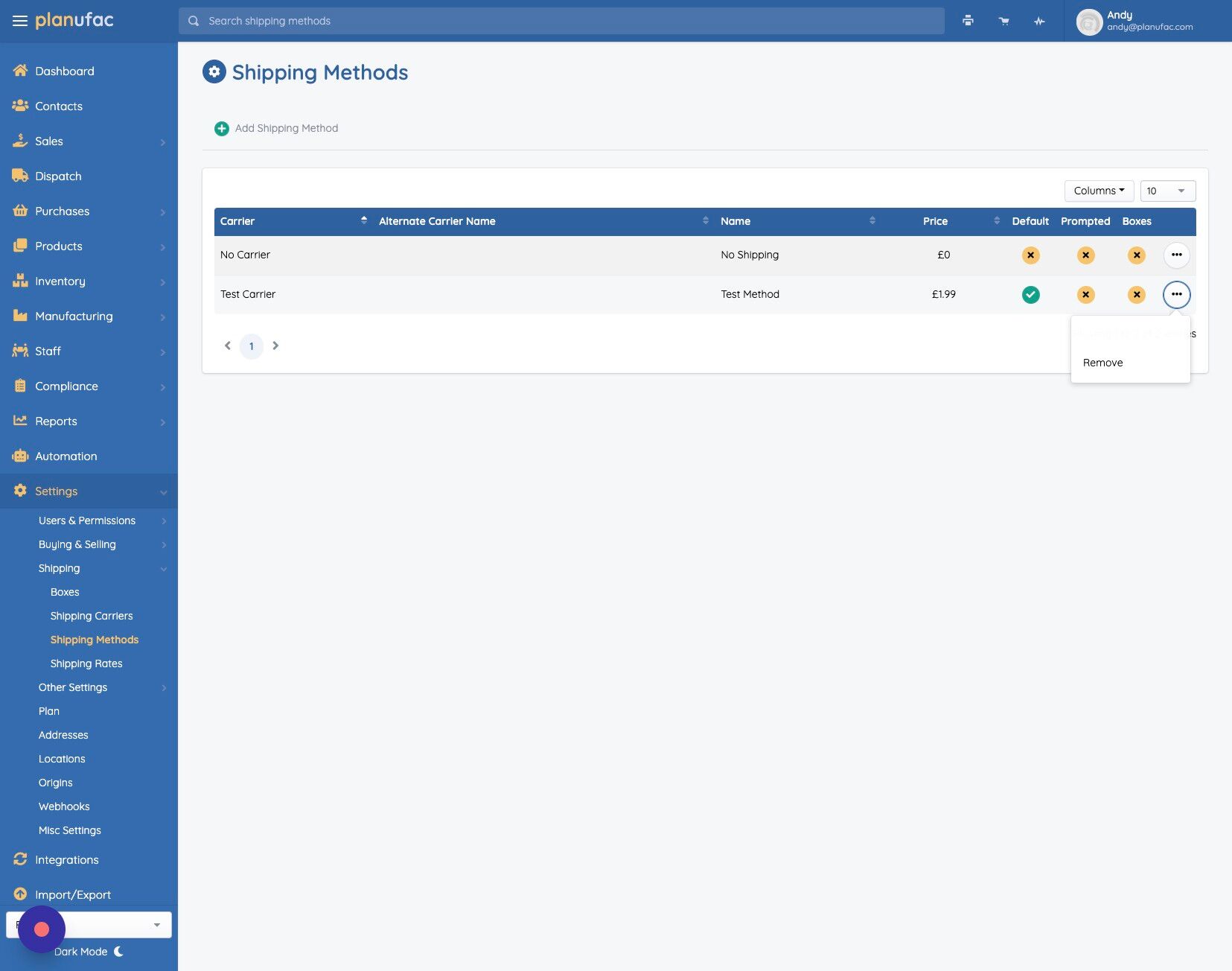Toggle Boxes status for Test Carrier row
1232x971 pixels.
coord(1137,295)
